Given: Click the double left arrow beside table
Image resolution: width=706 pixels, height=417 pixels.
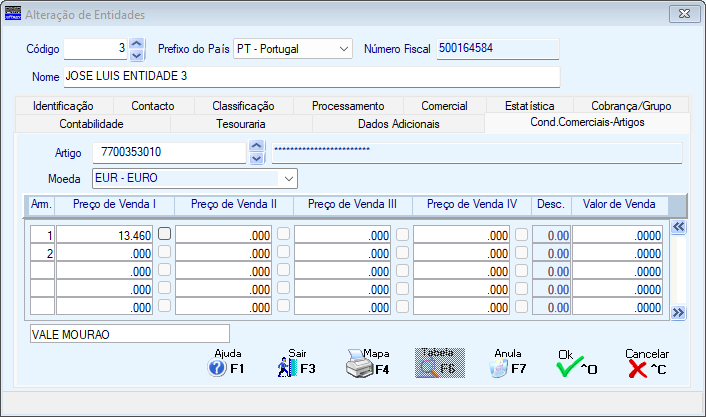Looking at the screenshot, I should coord(678,227).
